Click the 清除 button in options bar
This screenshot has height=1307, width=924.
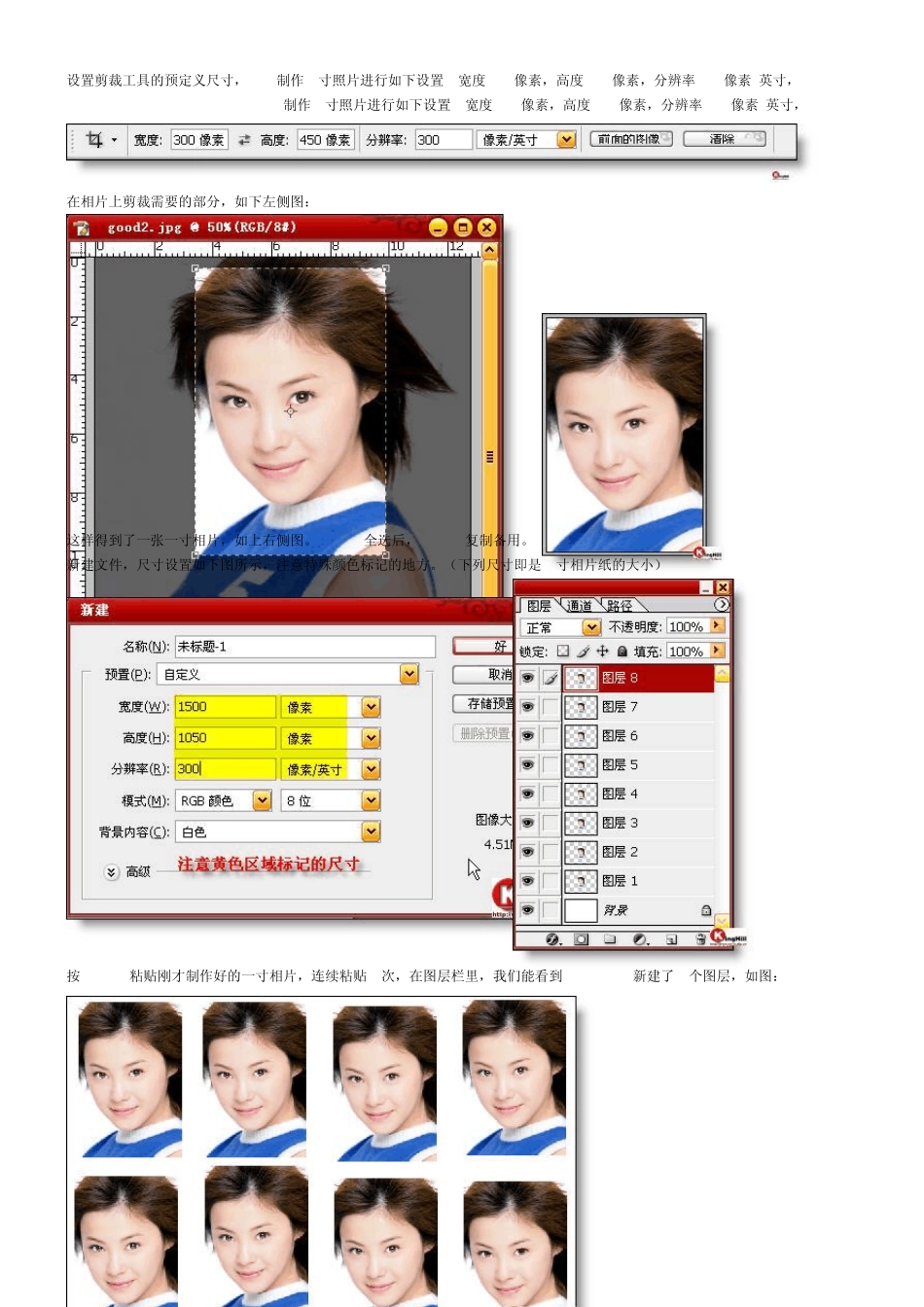(724, 139)
